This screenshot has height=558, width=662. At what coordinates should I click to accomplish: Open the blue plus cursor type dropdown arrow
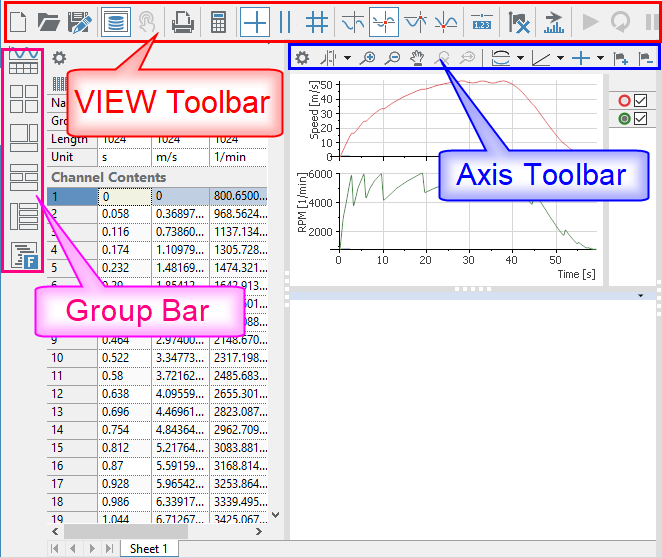[x=599, y=59]
